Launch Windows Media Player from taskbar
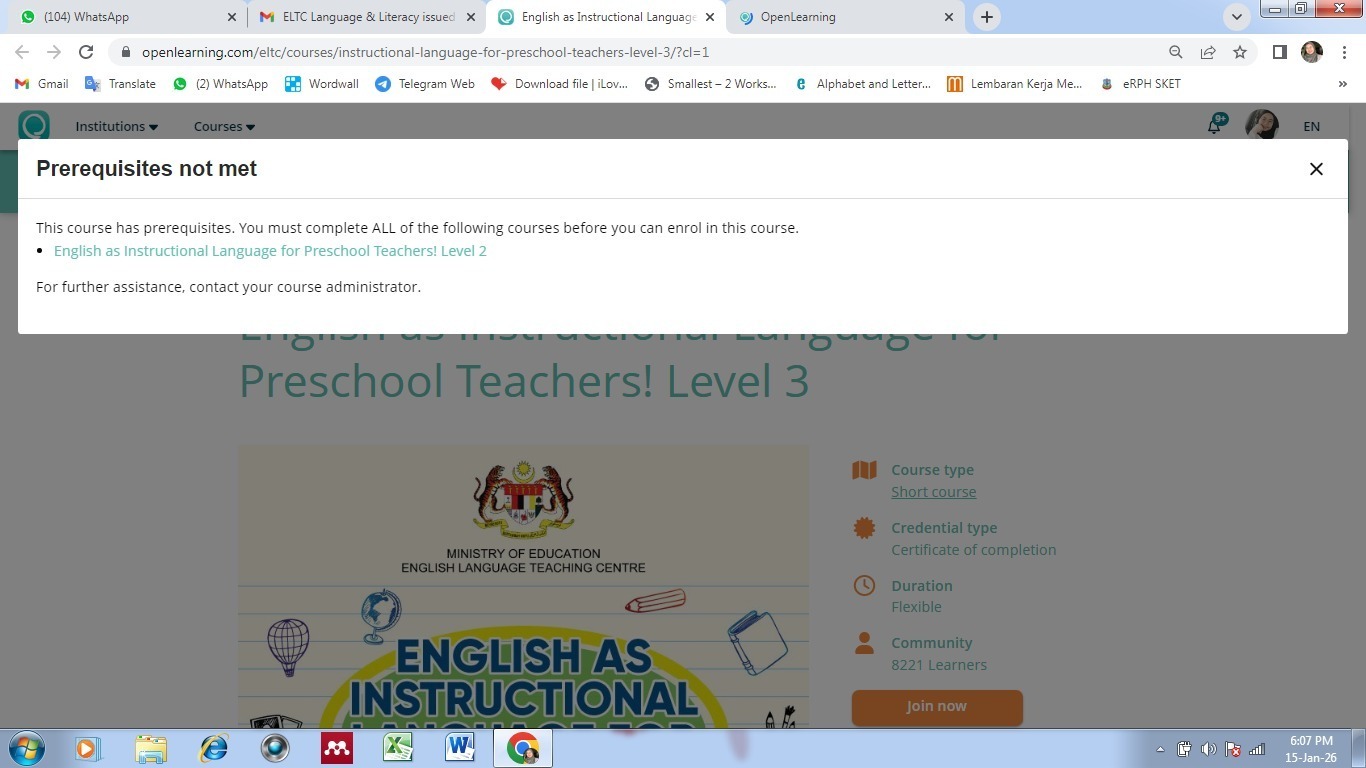 (88, 748)
